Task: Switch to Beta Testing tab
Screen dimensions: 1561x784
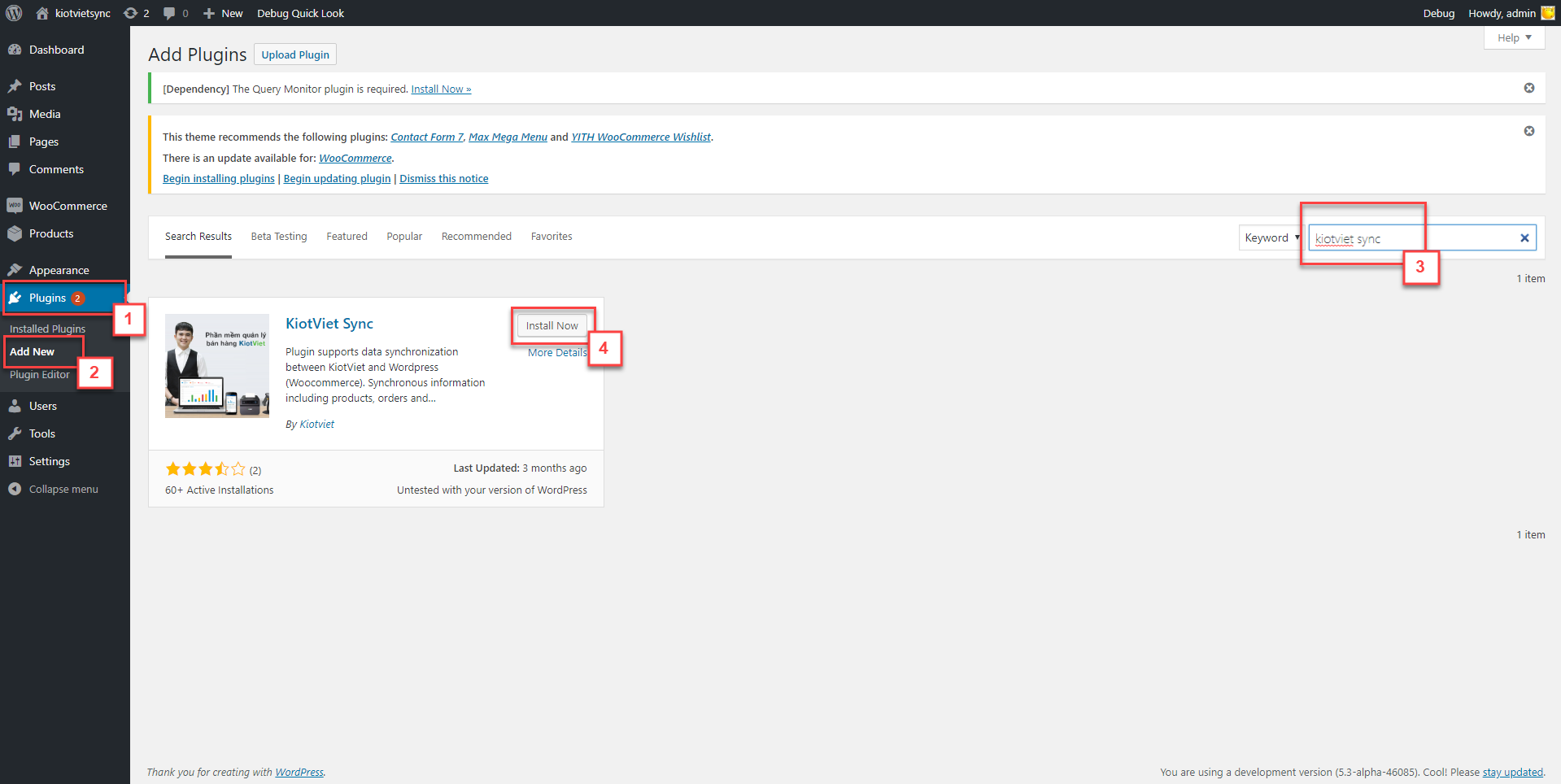Action: pos(279,237)
